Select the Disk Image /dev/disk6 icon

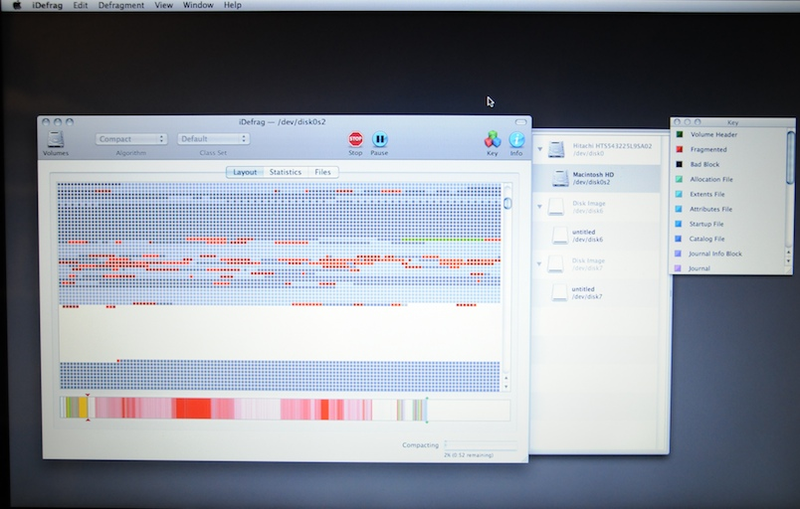(556, 207)
